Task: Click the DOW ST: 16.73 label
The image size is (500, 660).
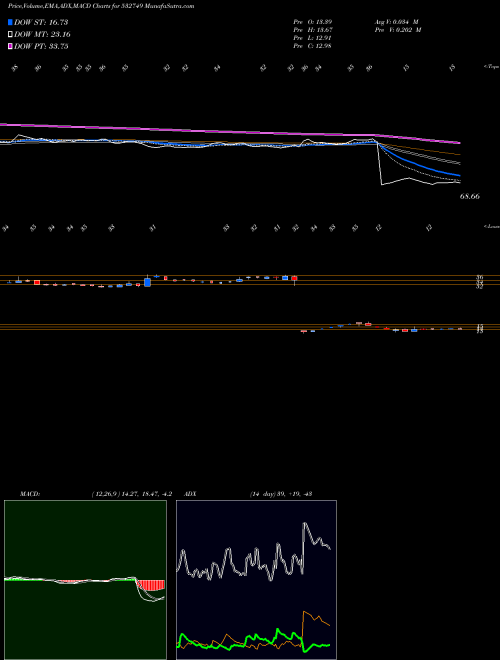Action: click(41, 22)
